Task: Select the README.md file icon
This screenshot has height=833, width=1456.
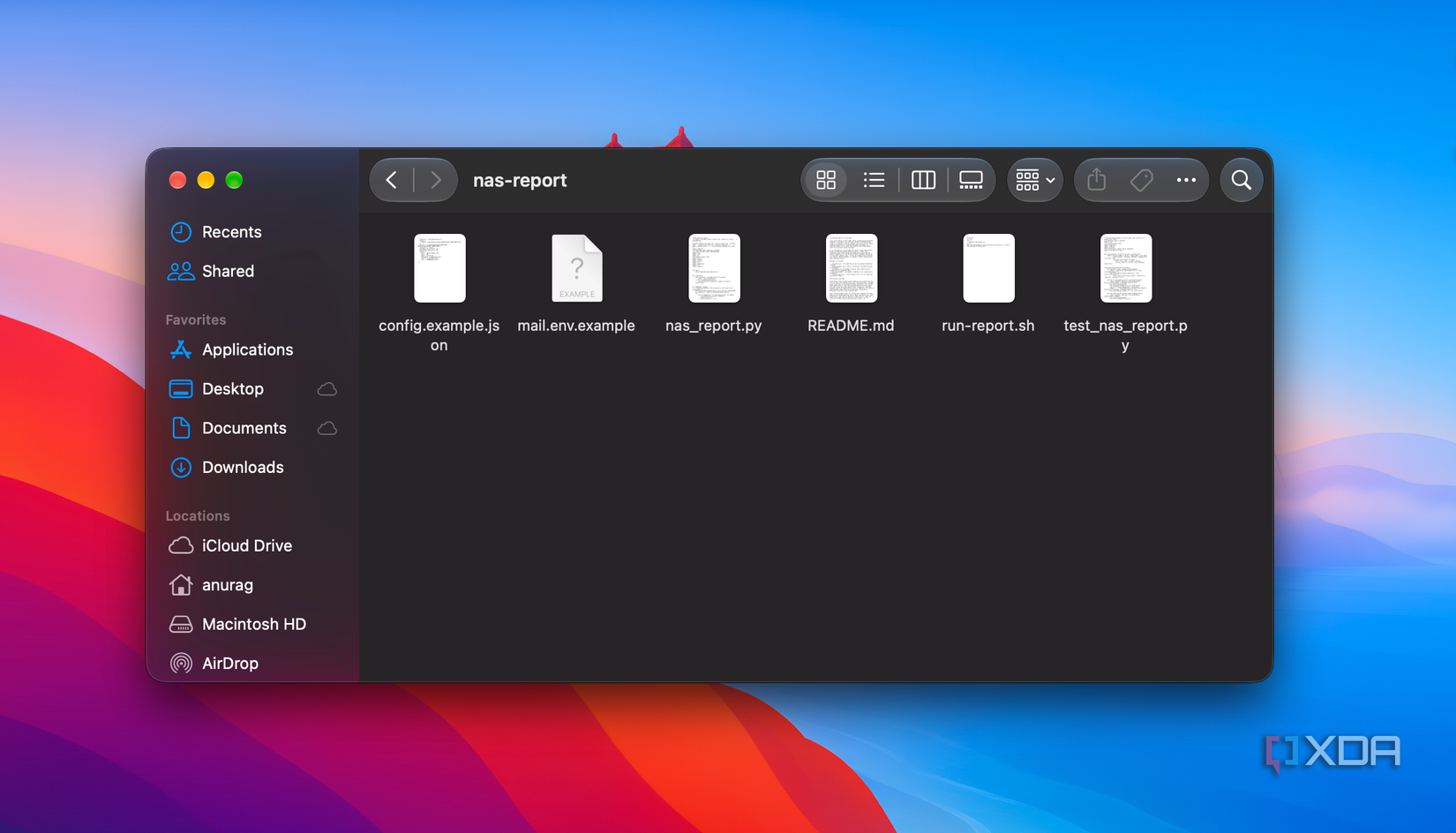Action: [852, 268]
